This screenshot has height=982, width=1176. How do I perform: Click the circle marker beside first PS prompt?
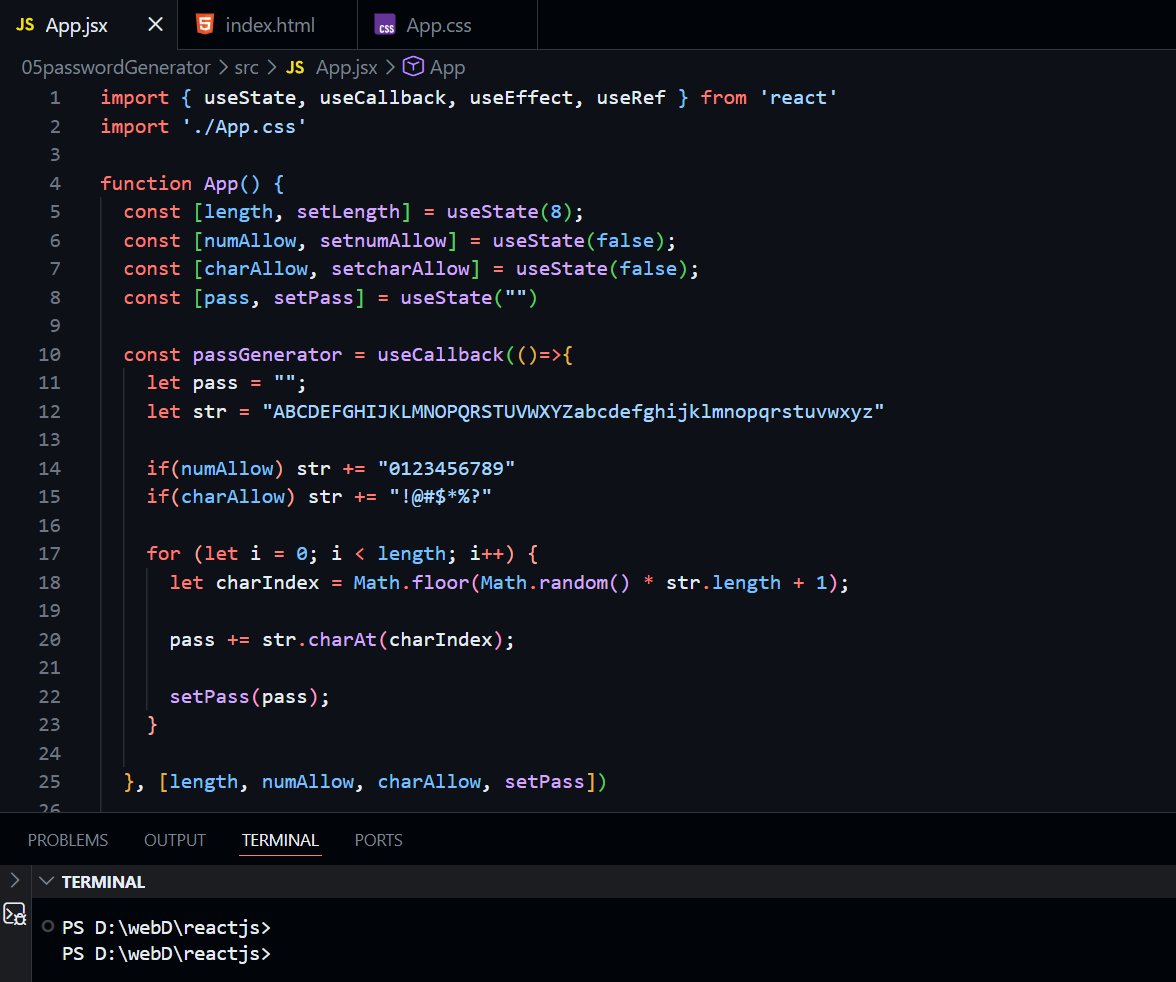tap(48, 926)
